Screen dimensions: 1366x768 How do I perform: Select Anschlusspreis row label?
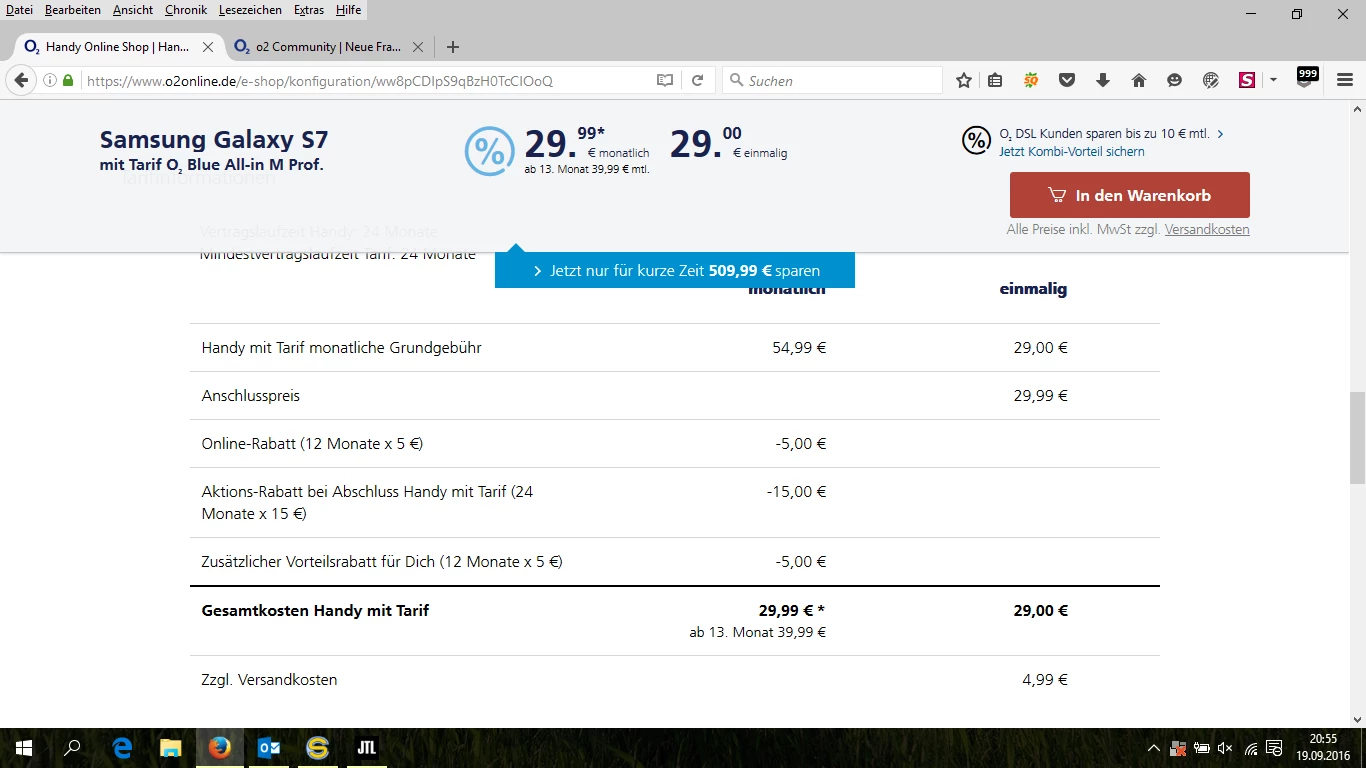point(251,396)
